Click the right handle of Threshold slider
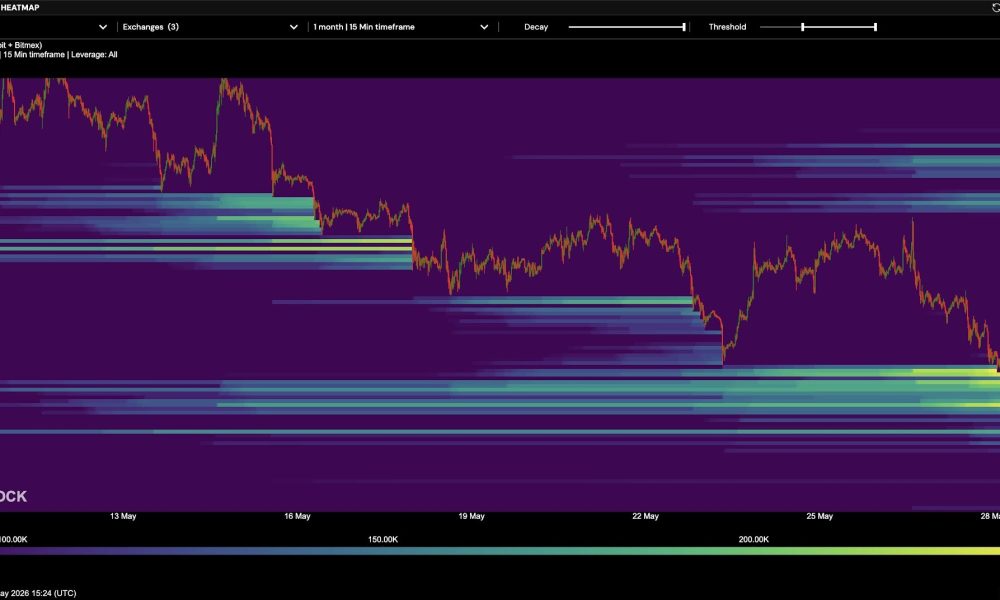This screenshot has width=1000, height=600. click(875, 27)
